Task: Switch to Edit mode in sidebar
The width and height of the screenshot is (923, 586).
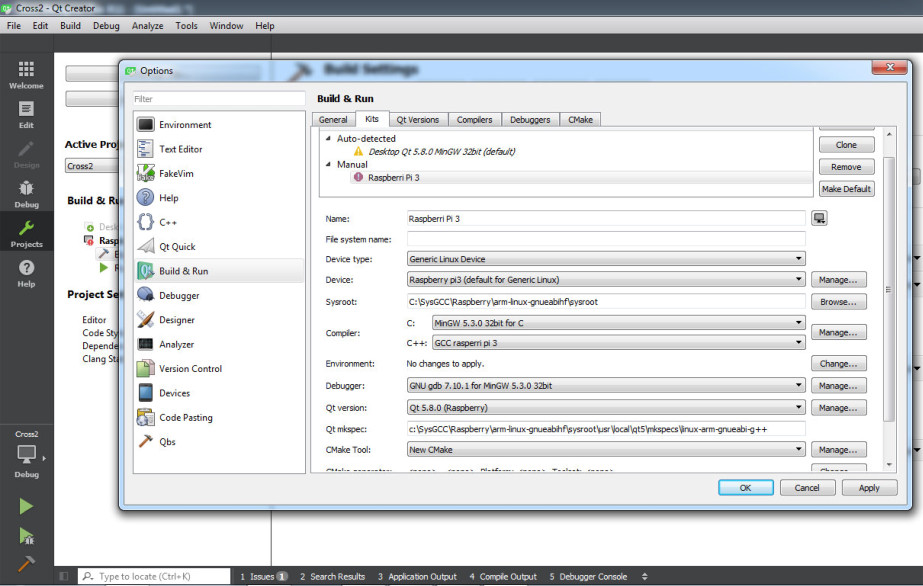Action: 26,115
